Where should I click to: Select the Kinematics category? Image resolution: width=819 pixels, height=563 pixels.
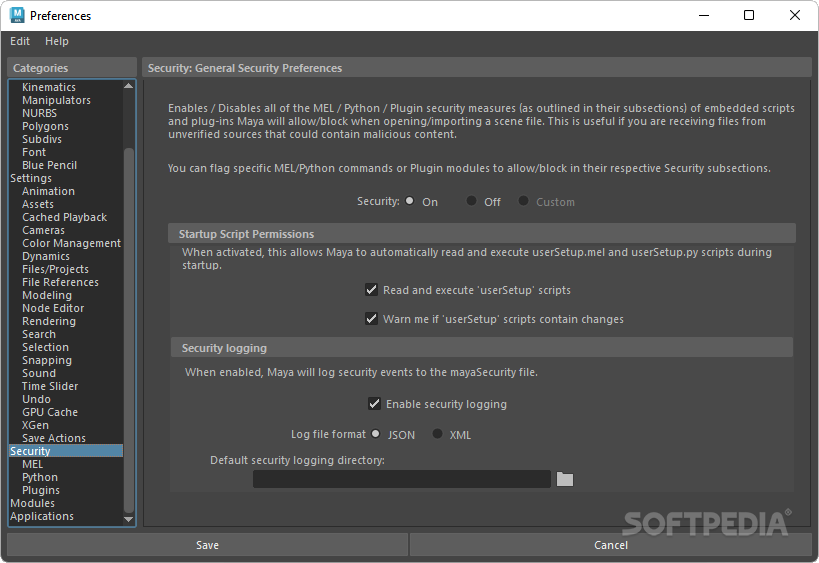point(49,87)
